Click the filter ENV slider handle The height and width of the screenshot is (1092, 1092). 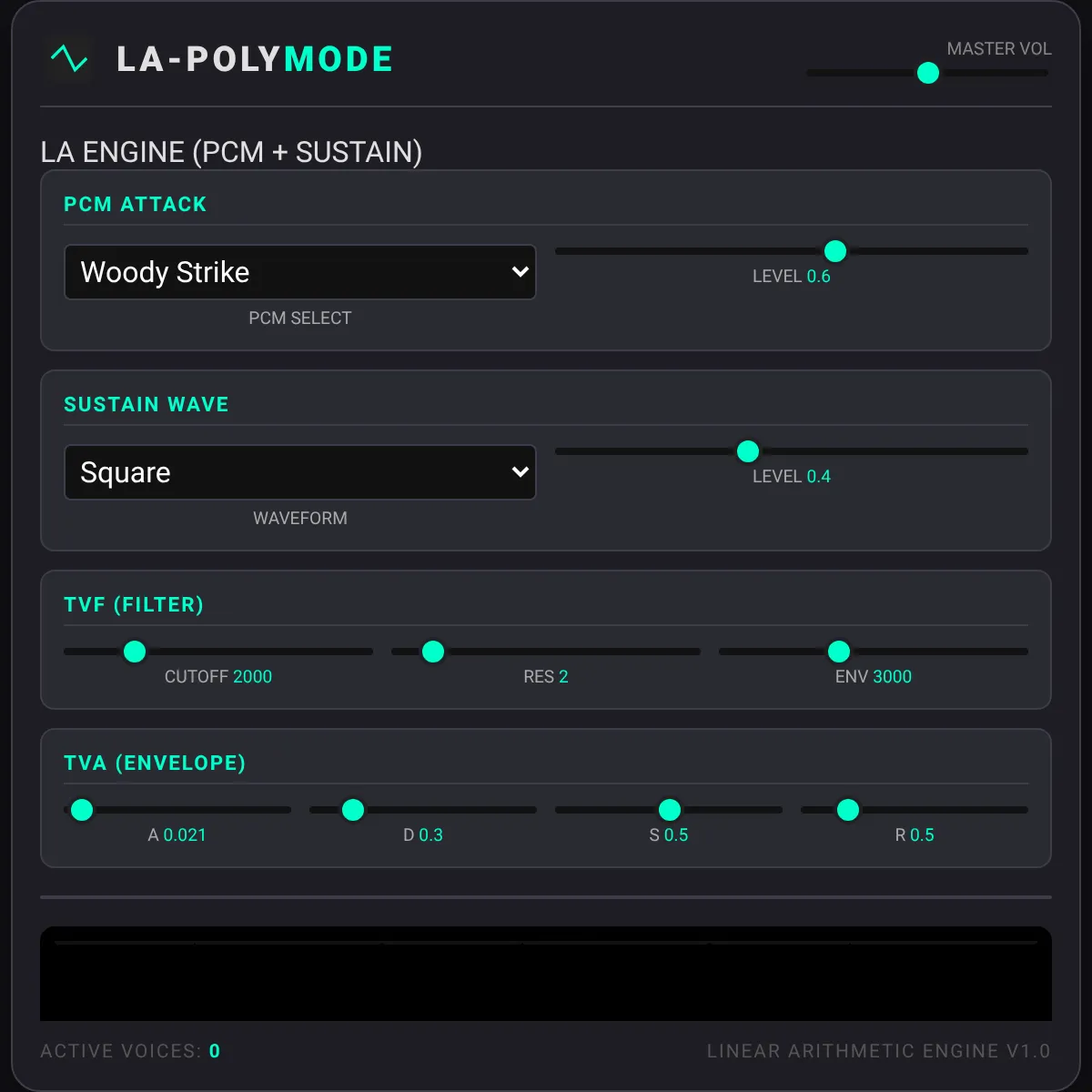839,652
